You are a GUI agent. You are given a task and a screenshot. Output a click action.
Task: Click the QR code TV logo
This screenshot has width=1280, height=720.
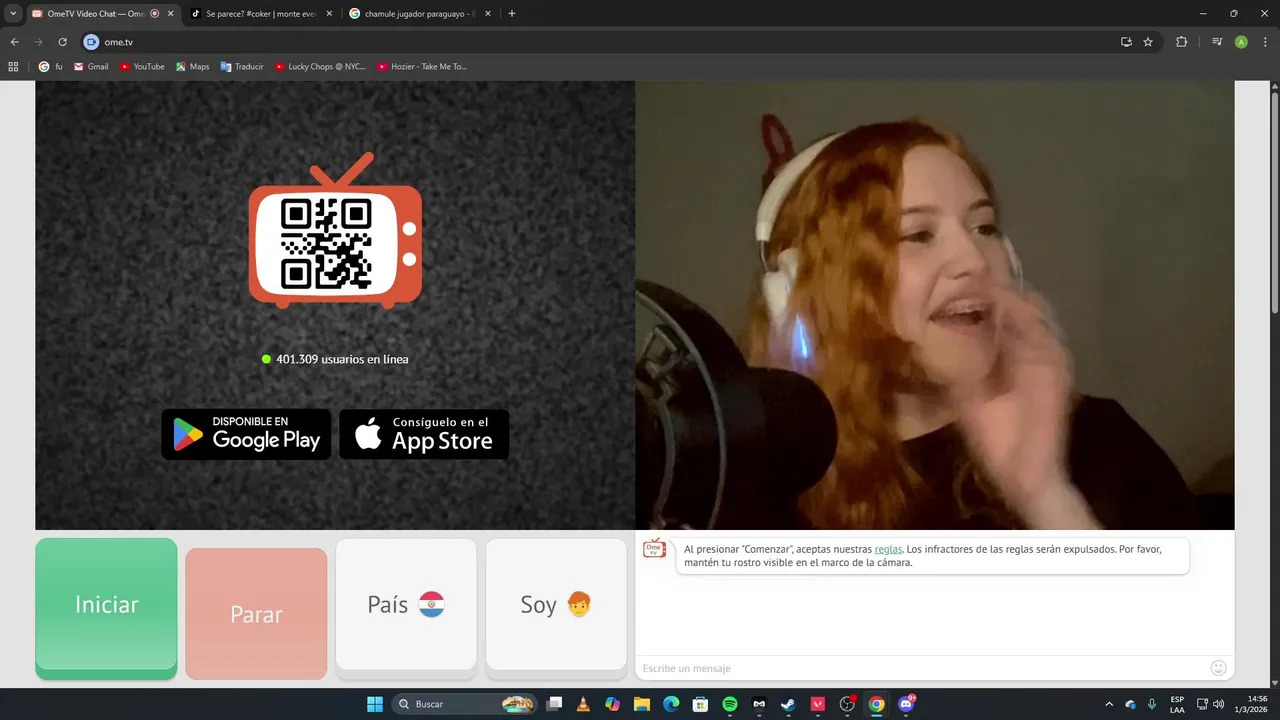tap(335, 230)
